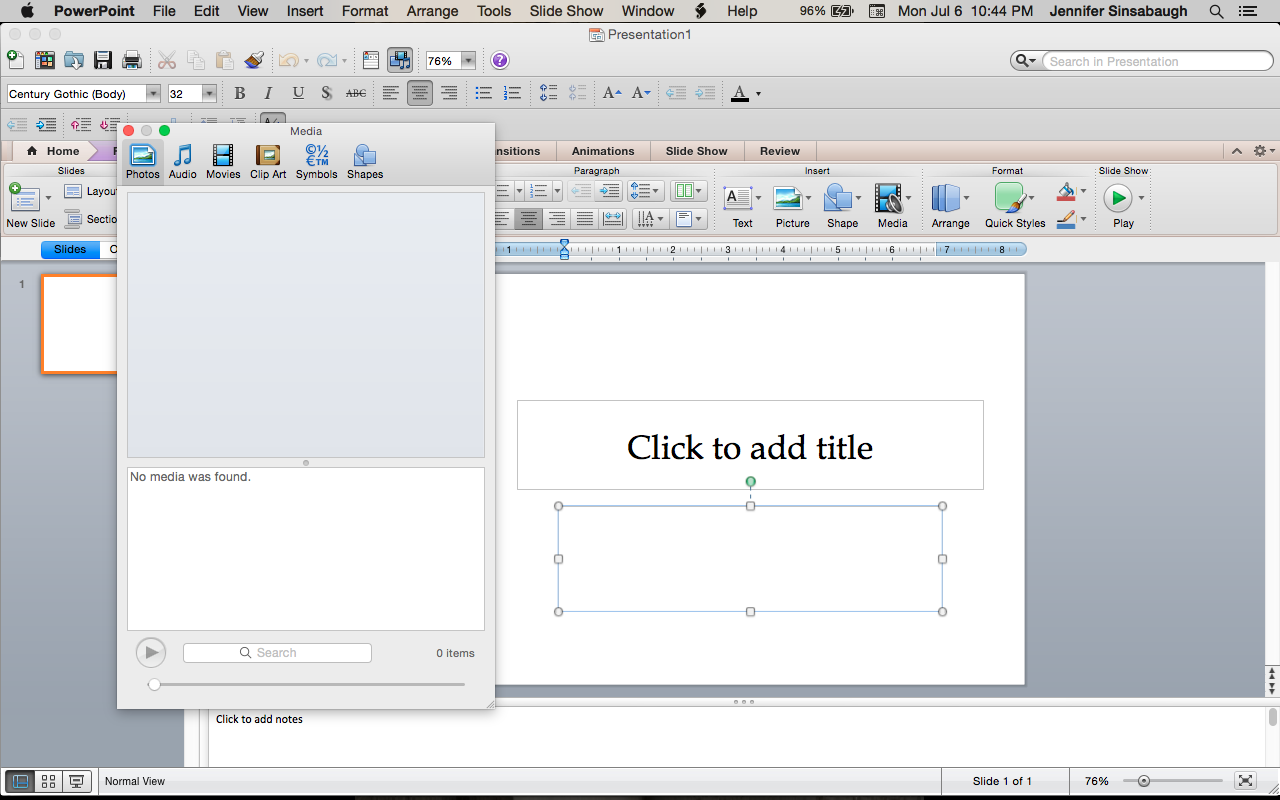Image resolution: width=1280 pixels, height=800 pixels.
Task: Adjust the Media window thumbnail size slider
Action: tap(154, 684)
